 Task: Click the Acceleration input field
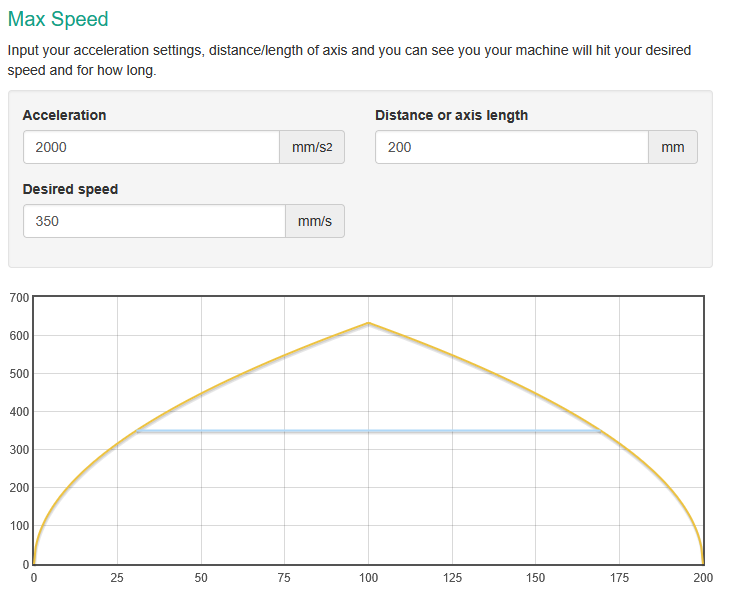151,147
